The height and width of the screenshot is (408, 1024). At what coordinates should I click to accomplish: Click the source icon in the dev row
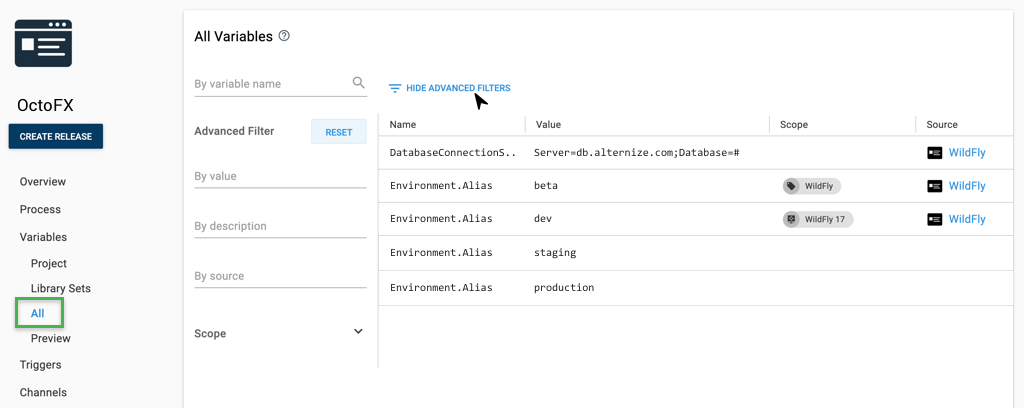click(934, 219)
